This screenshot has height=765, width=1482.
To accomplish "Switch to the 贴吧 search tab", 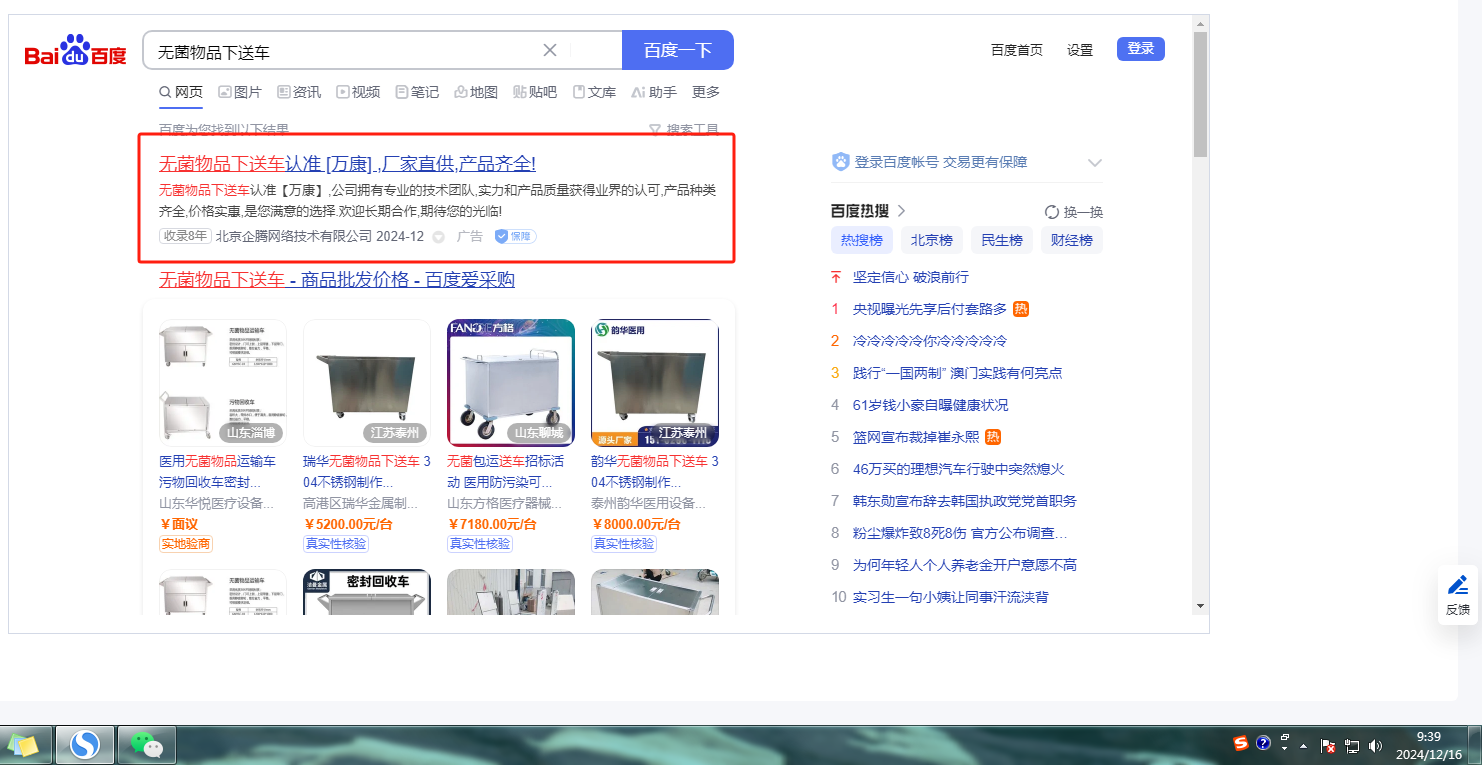I will [x=535, y=92].
